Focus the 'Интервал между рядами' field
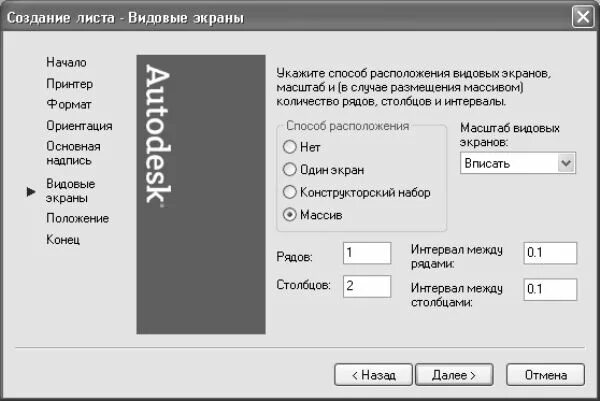 (550, 253)
